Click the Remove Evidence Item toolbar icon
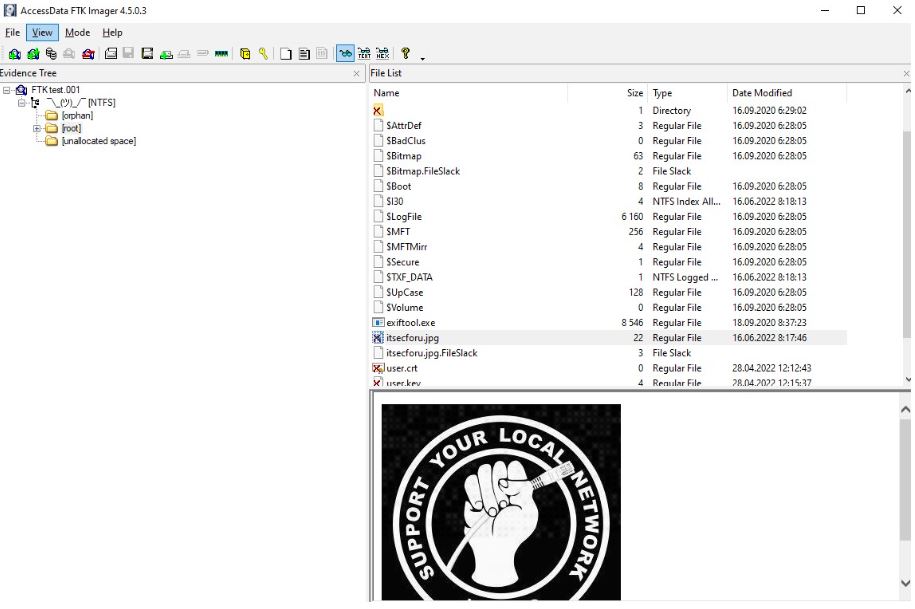This screenshot has width=915, height=609. point(69,54)
